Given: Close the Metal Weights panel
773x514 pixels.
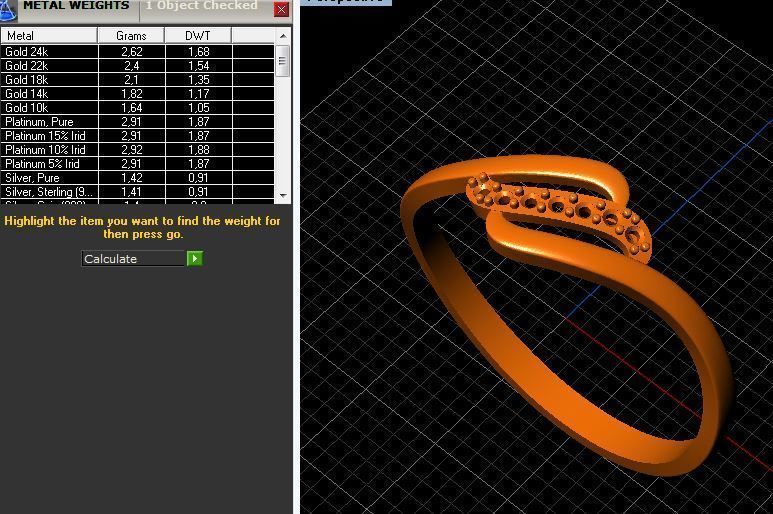Looking at the screenshot, I should click(x=281, y=9).
